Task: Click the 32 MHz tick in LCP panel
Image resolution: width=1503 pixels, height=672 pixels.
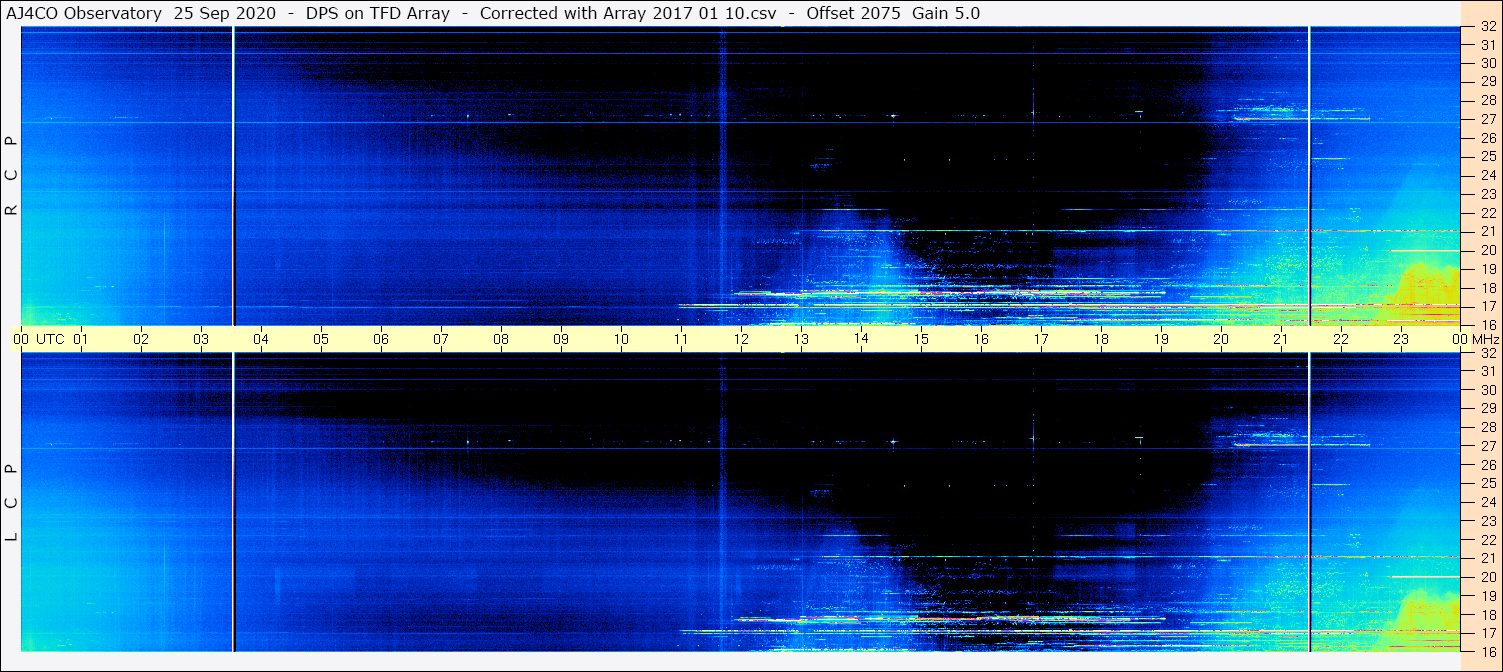Action: (x=1487, y=353)
